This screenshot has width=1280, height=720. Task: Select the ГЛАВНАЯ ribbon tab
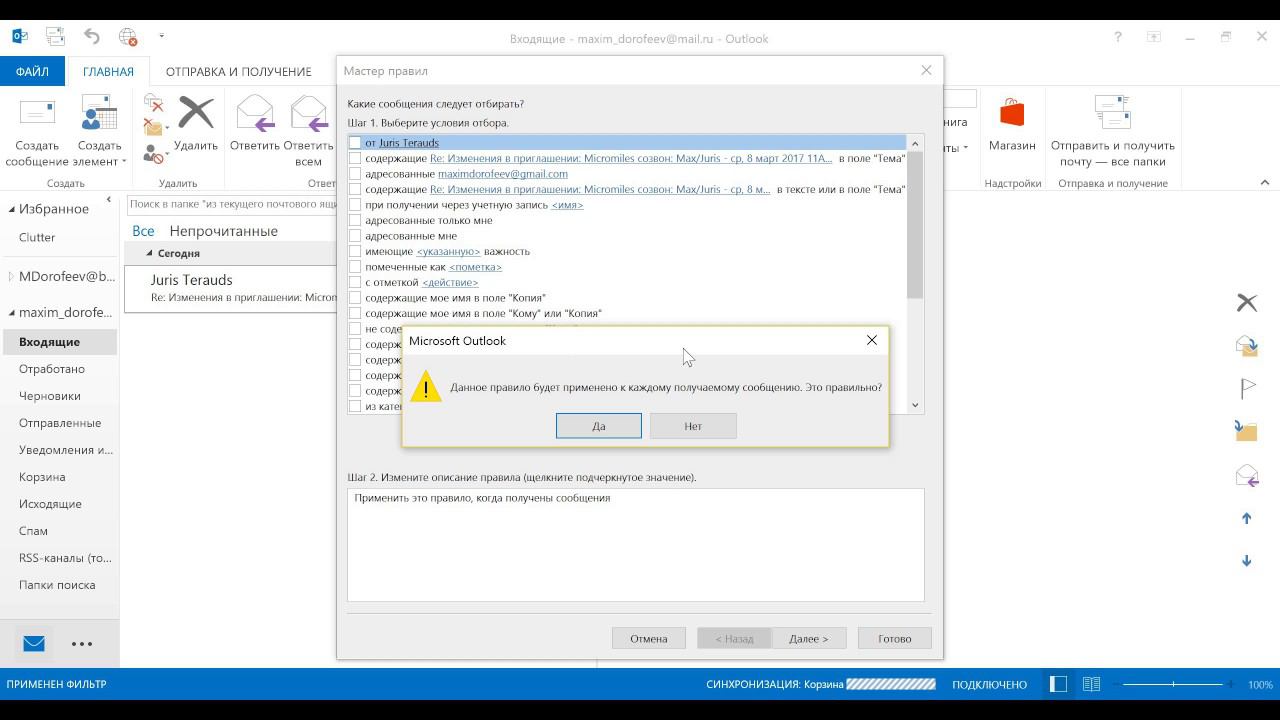pyautogui.click(x=108, y=72)
